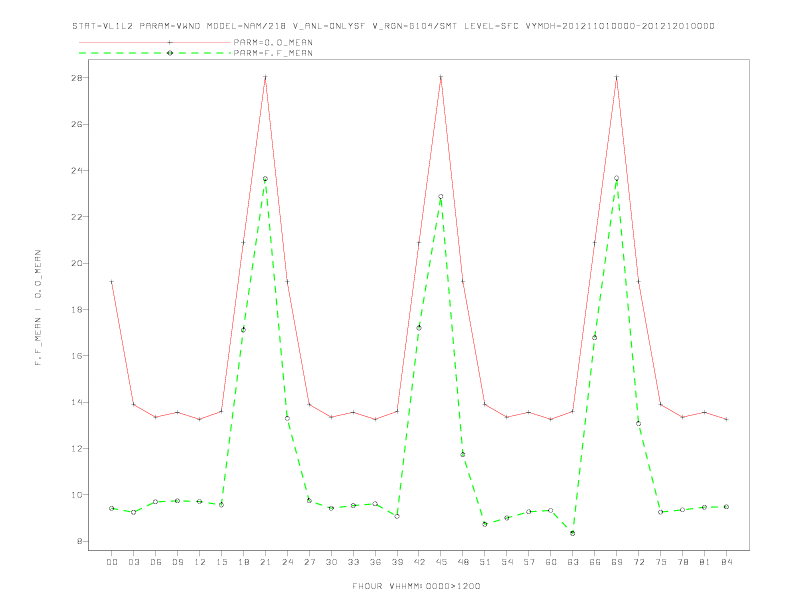Click y-axis tick label 16
Screen dimensions: 792x612
[x=77, y=355]
